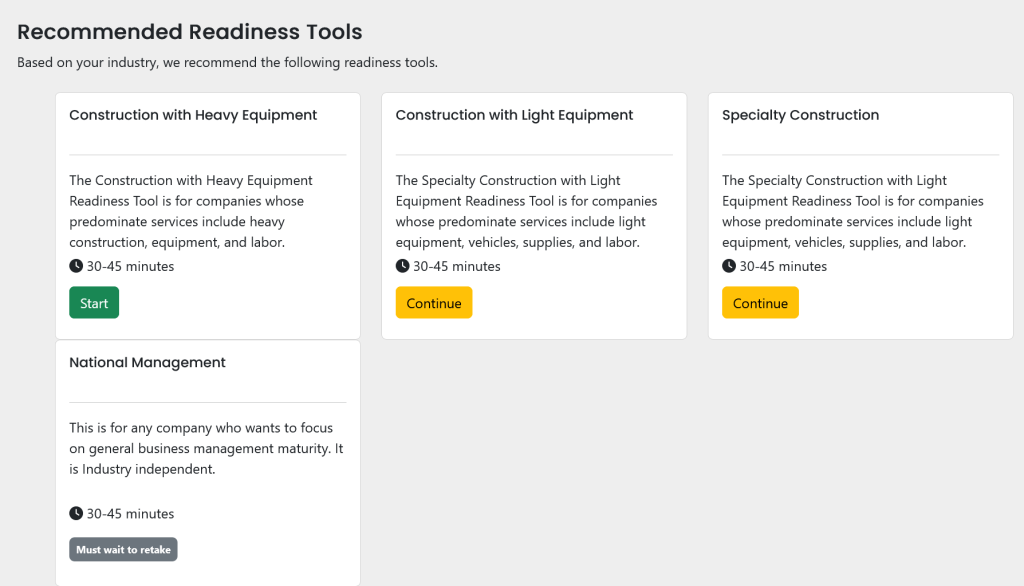This screenshot has width=1024, height=586.
Task: Select the Construction with Heavy Equipment title
Action: click(x=193, y=115)
